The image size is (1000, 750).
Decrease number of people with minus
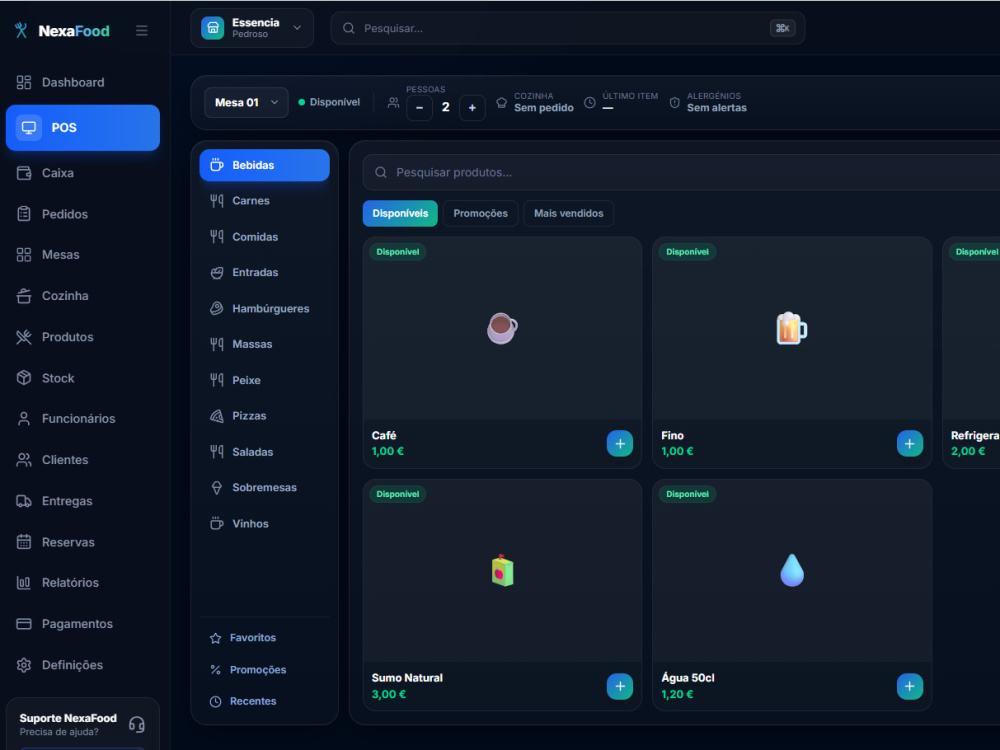pos(420,108)
